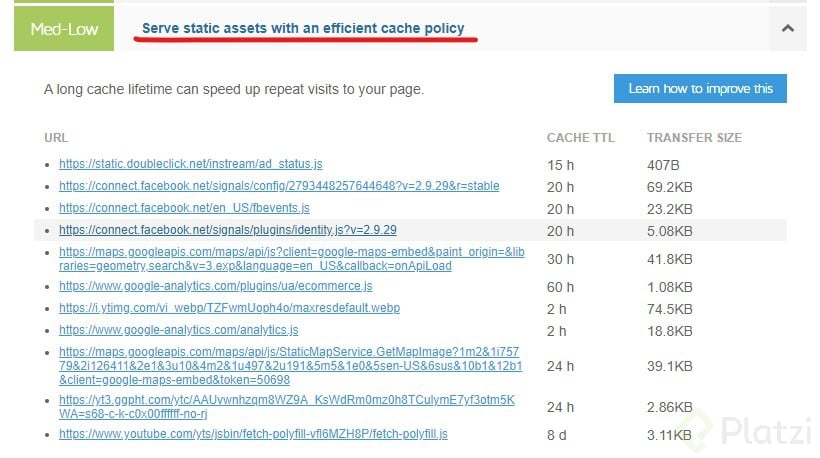Open the doubleclick ad_status.js link

tap(191, 164)
